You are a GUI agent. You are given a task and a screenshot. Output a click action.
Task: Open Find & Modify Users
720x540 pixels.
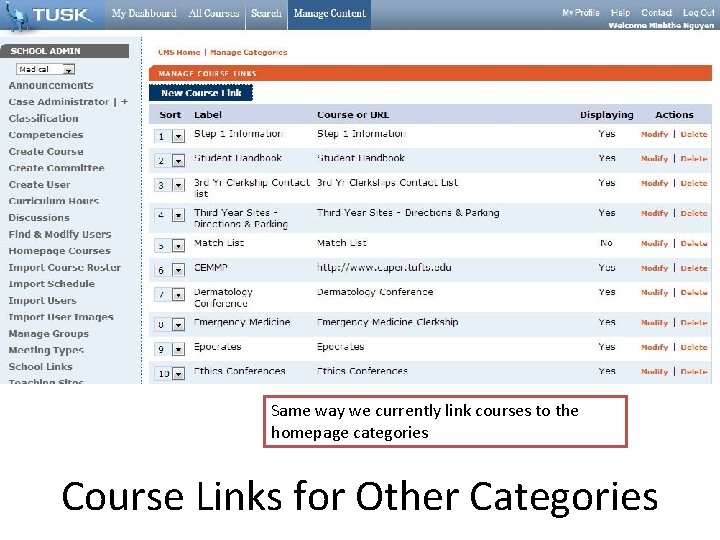click(60, 234)
